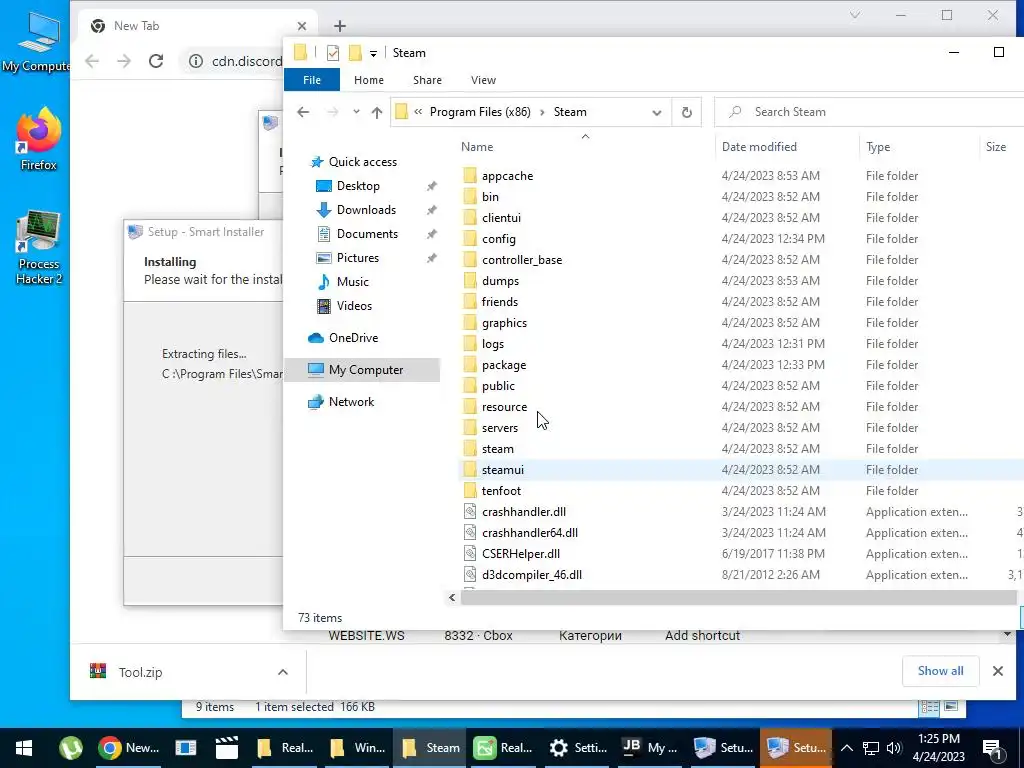The image size is (1024, 768).
Task: Select the steamui folder
Action: (502, 470)
